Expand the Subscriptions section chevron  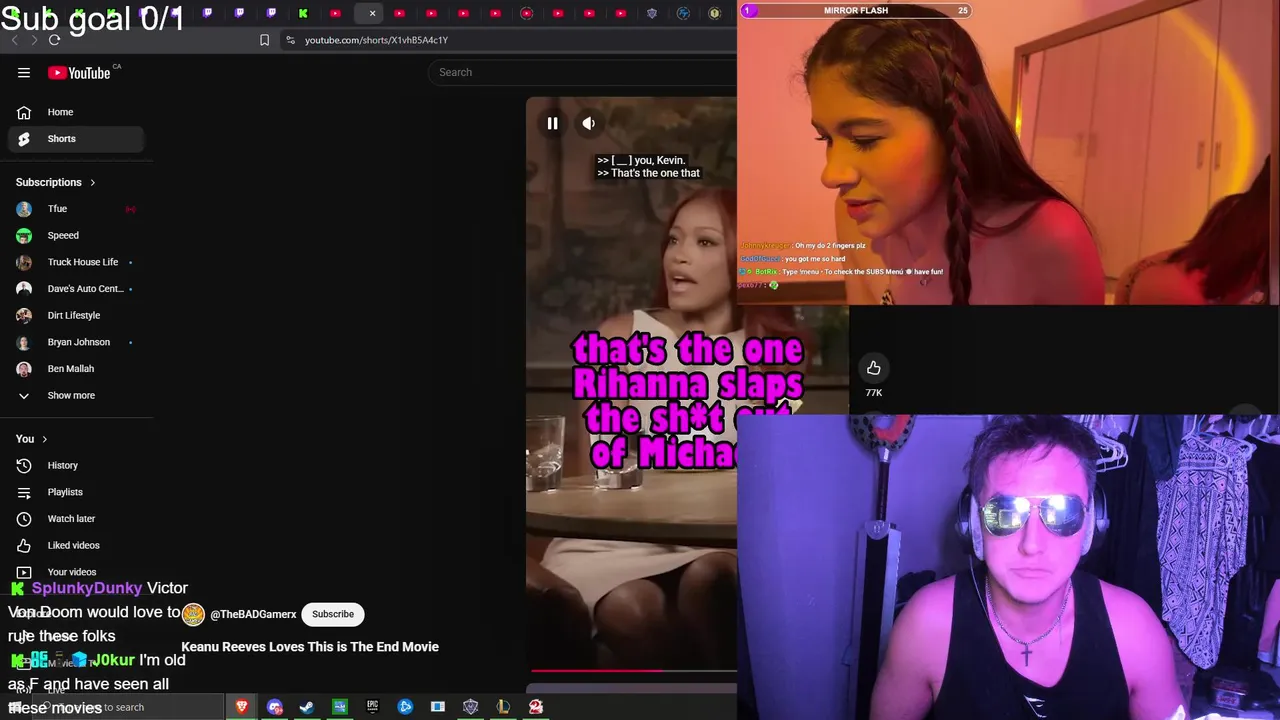click(92, 182)
